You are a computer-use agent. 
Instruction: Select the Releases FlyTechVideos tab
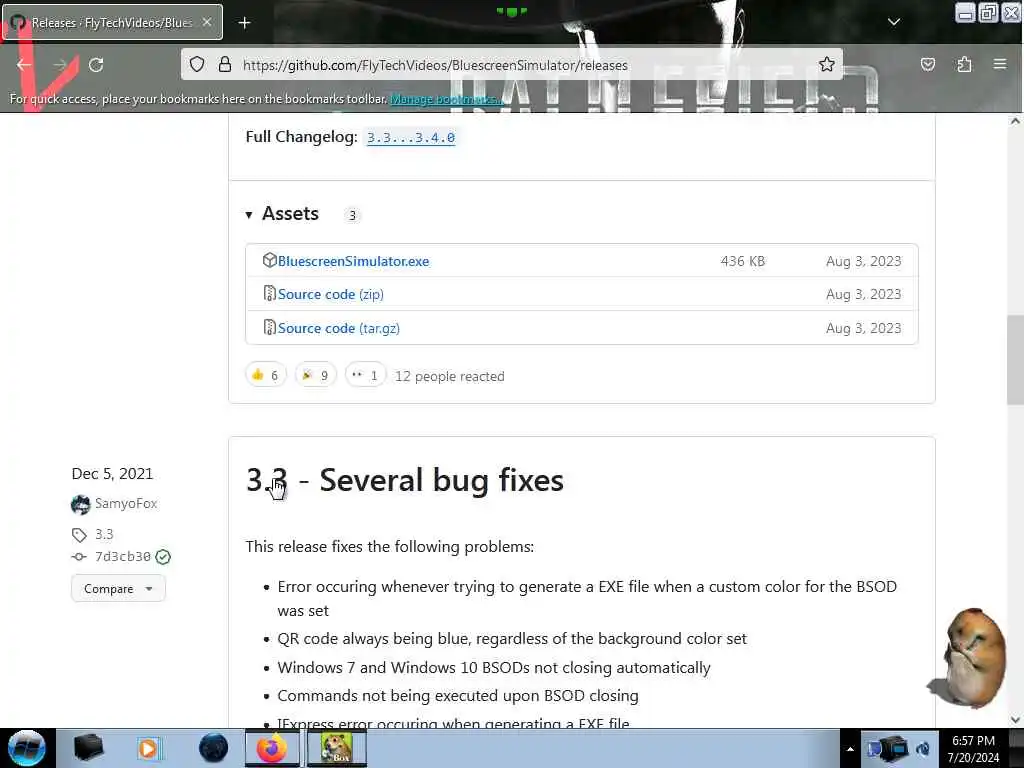point(112,22)
